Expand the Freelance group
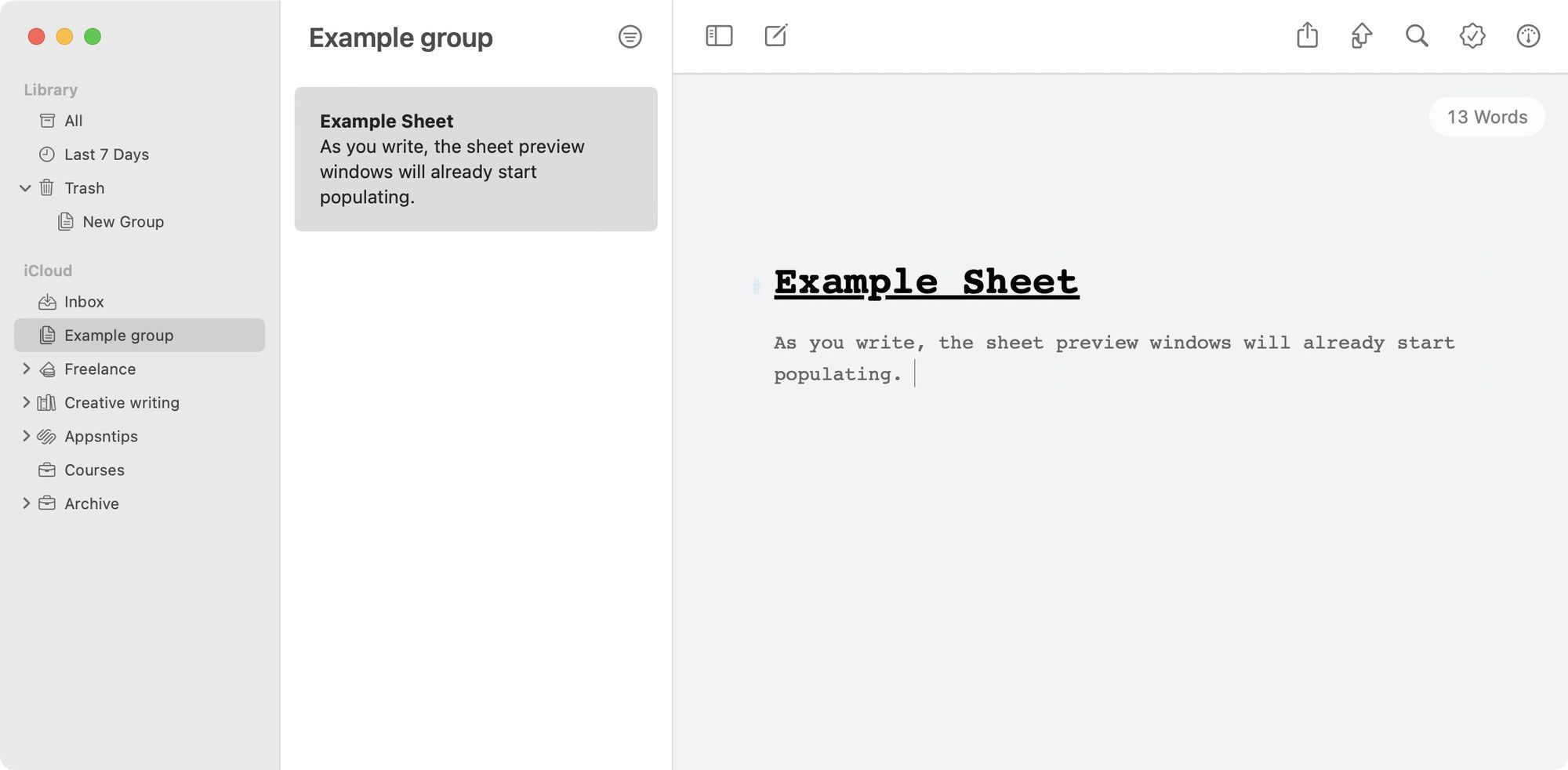The height and width of the screenshot is (770, 1568). coord(26,369)
